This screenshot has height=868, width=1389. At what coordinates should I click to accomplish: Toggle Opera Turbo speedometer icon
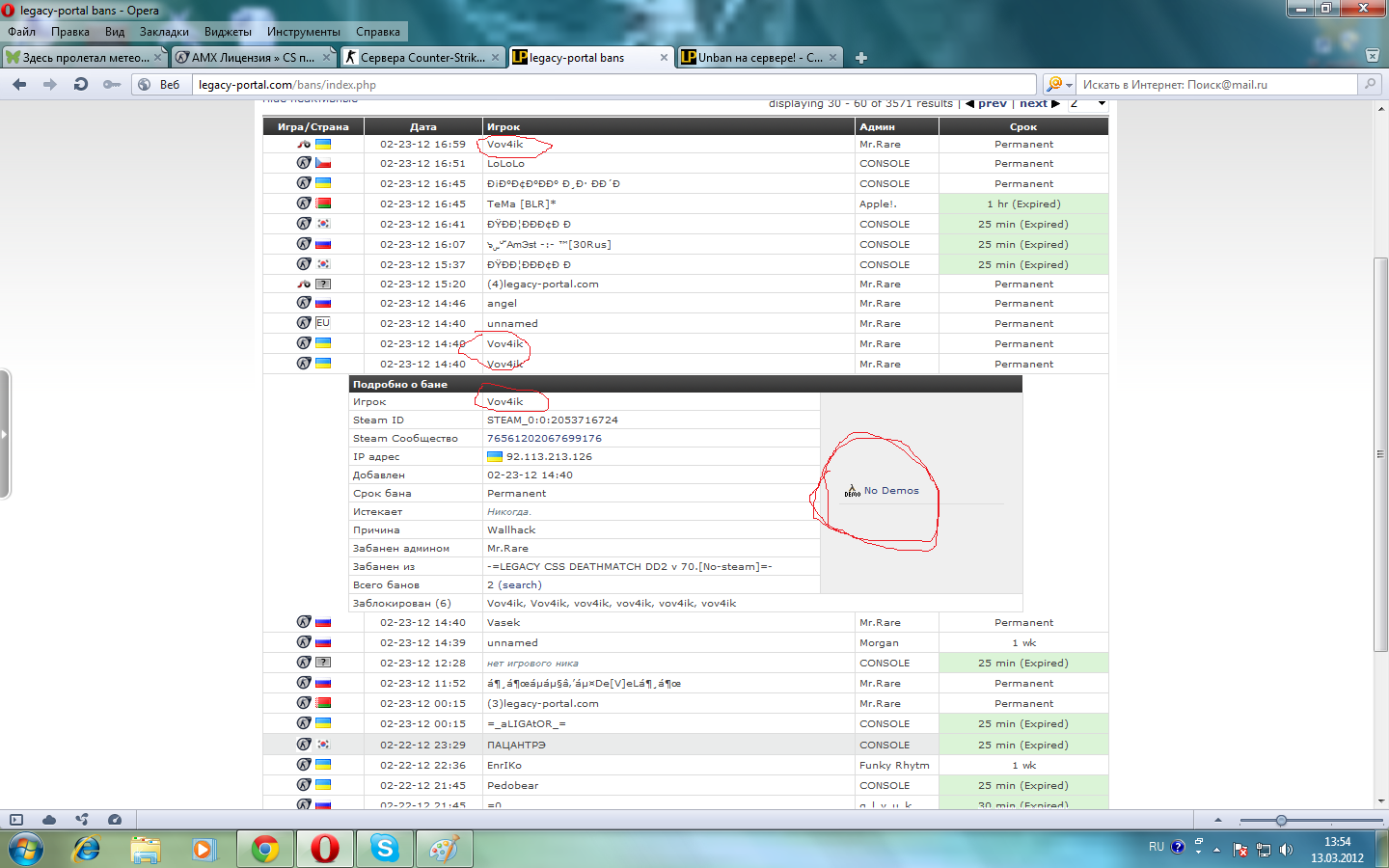pos(115,820)
